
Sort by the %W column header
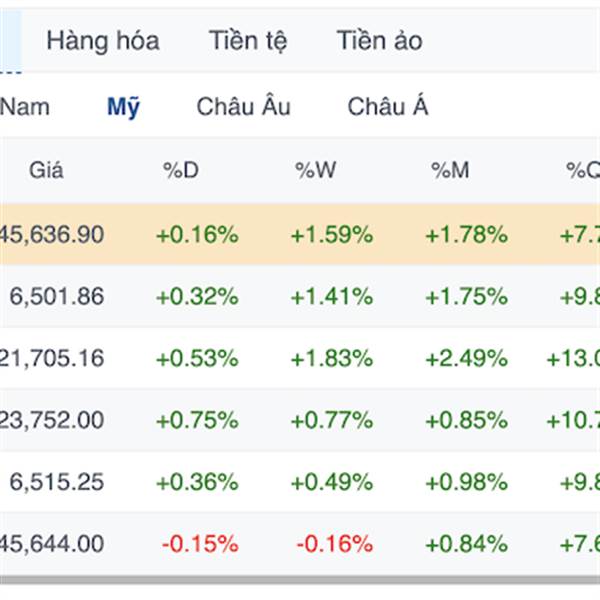pos(315,170)
